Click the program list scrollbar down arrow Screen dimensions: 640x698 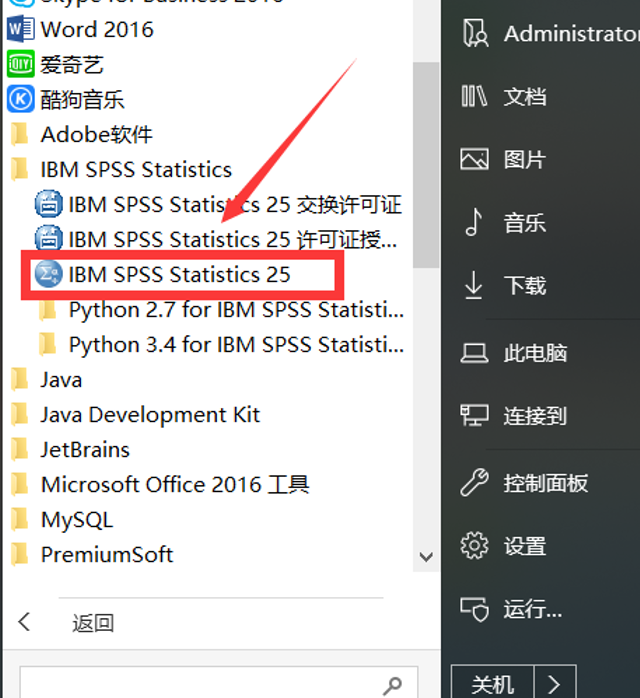(x=426, y=557)
